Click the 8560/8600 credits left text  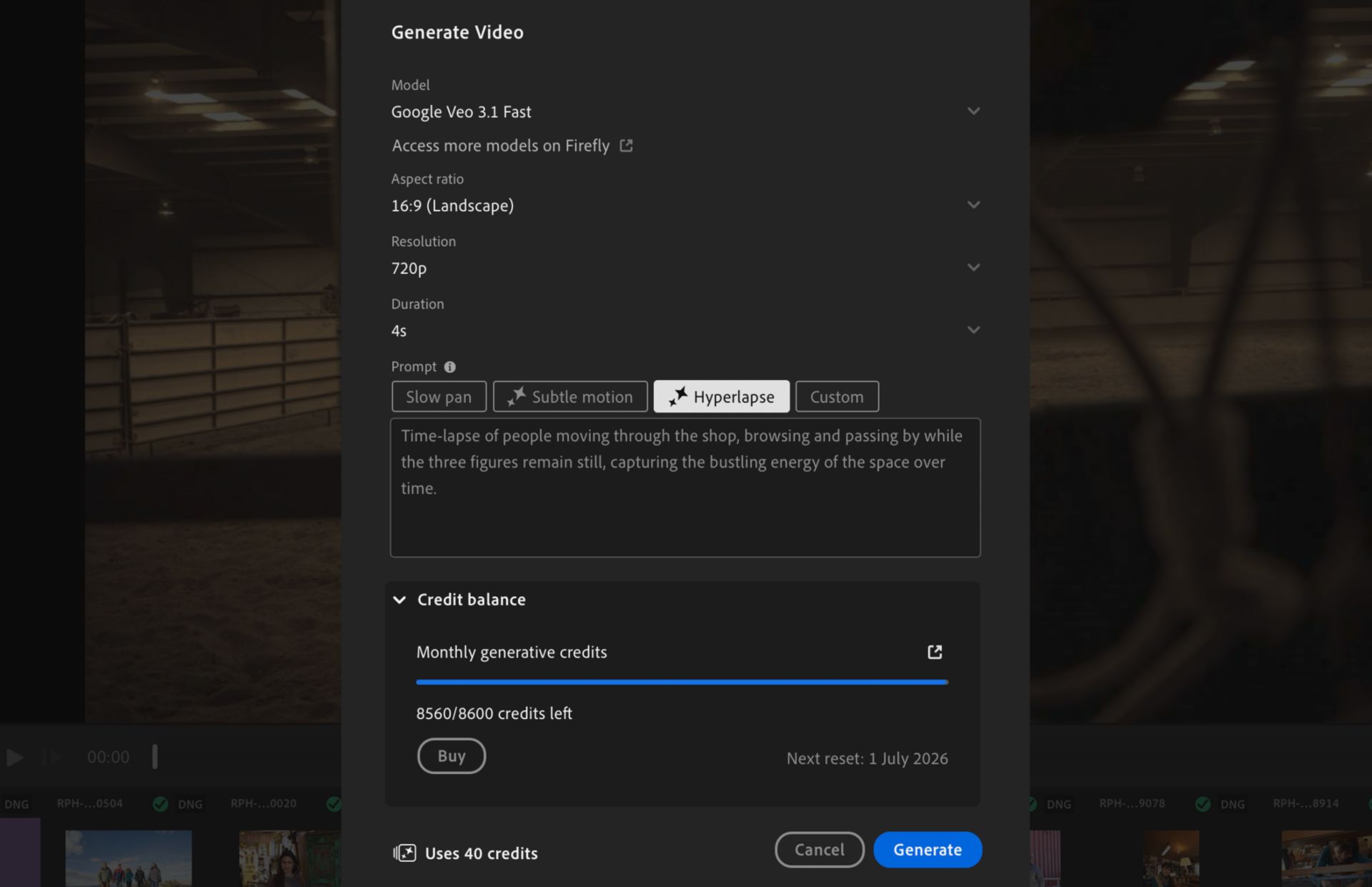(494, 713)
